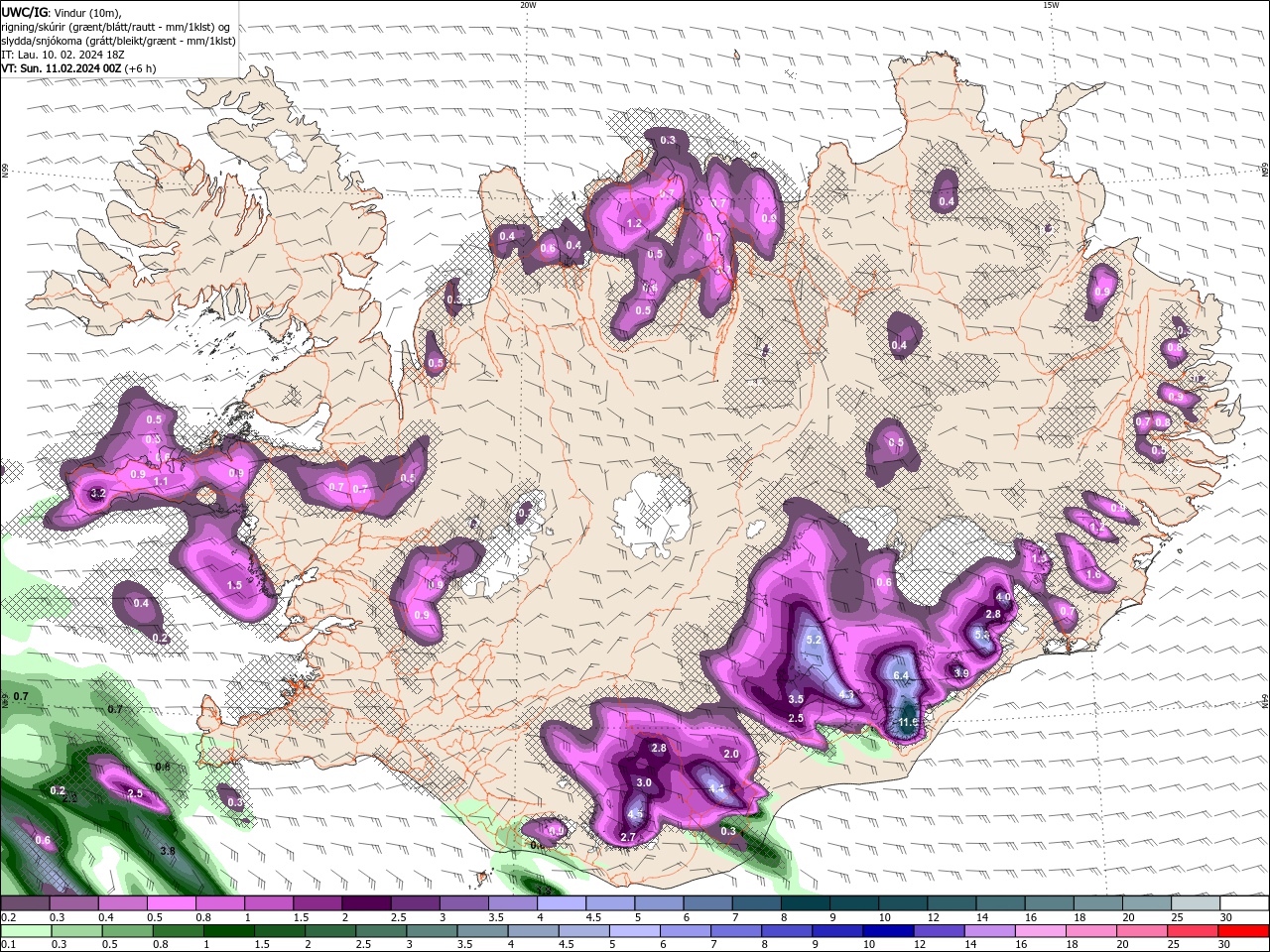Click the 2.7 value at the south coast
The image size is (1270, 952).
(x=627, y=838)
